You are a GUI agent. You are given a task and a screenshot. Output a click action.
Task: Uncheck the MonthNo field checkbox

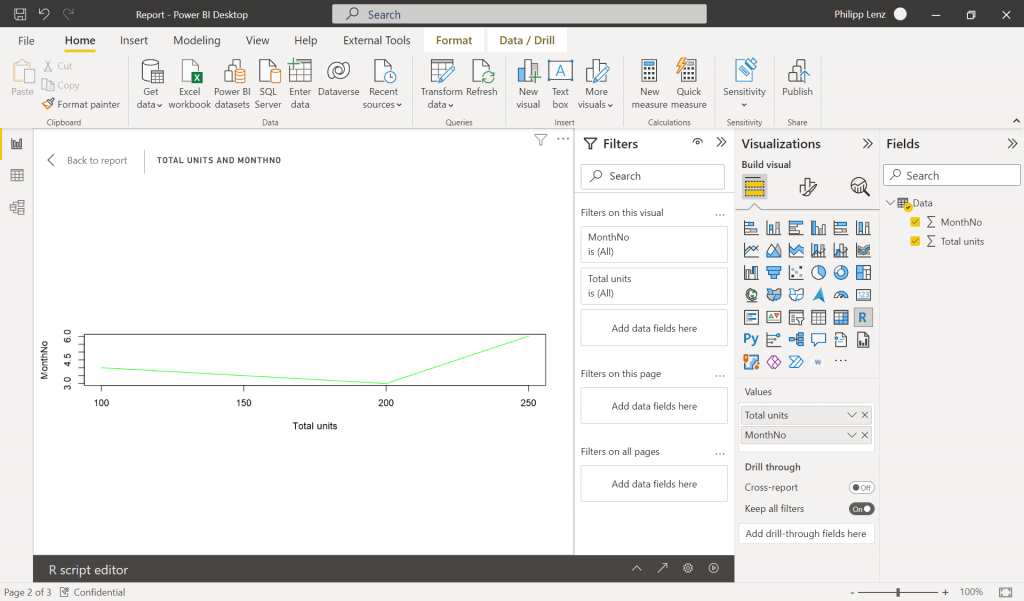click(x=915, y=222)
